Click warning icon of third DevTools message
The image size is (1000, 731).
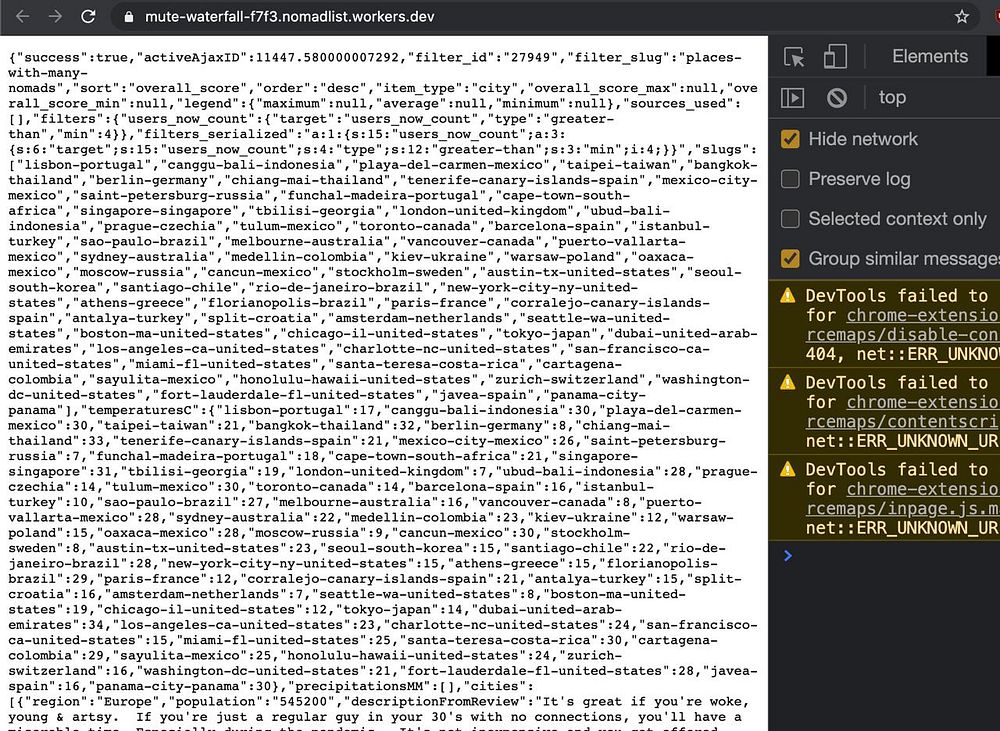click(788, 469)
